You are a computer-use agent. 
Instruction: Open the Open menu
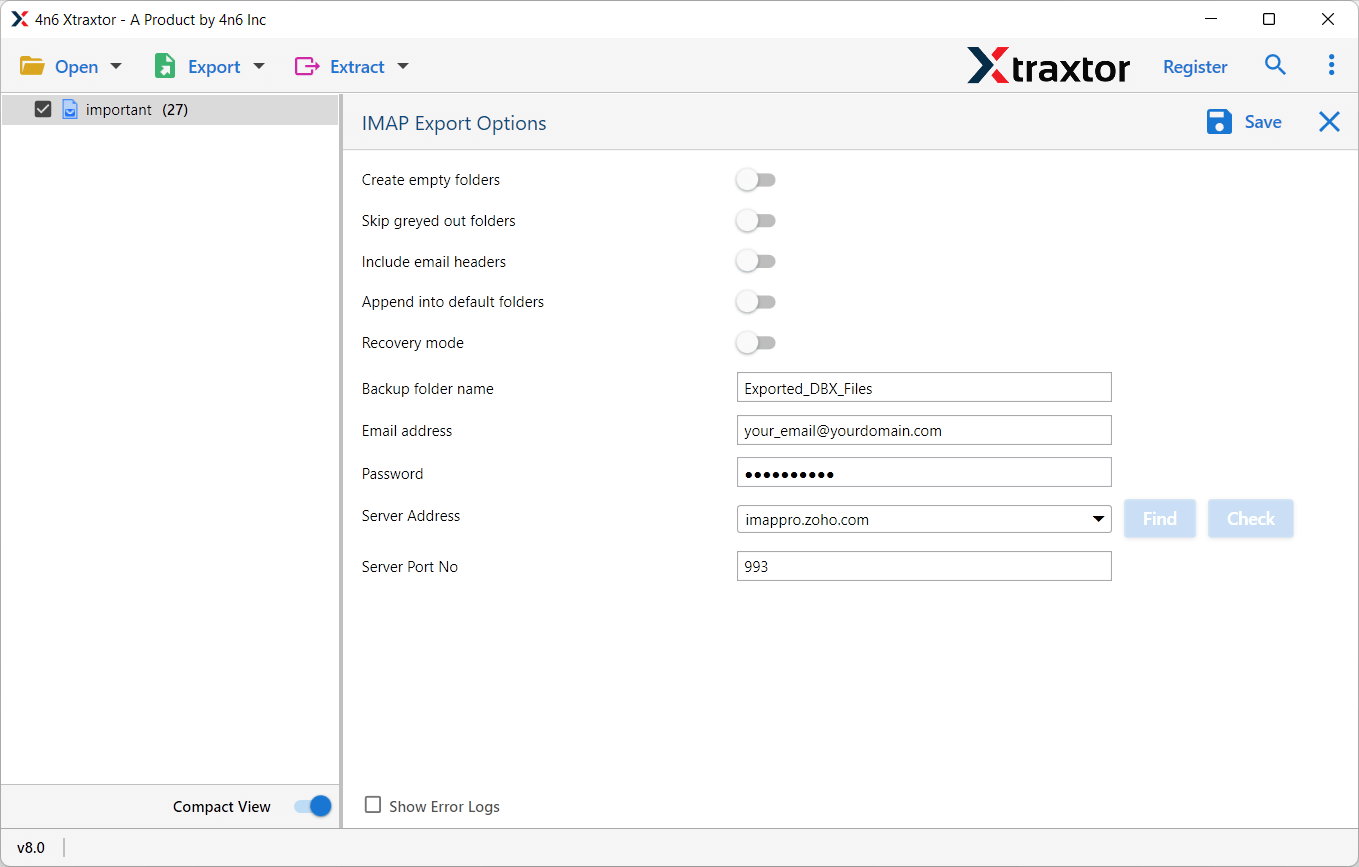click(71, 66)
